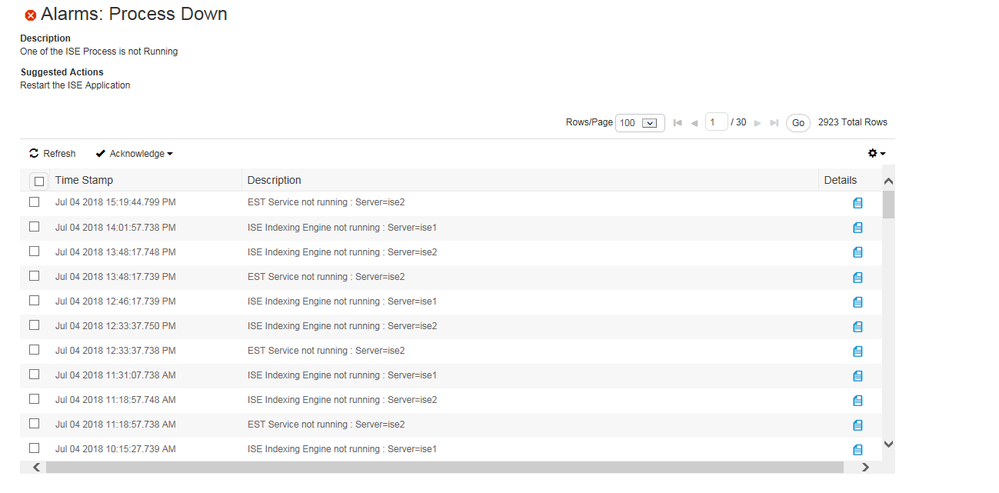Check the 12:46:17.739 PM alarm row
Viewport: 999px width, 493px height.
34,300
